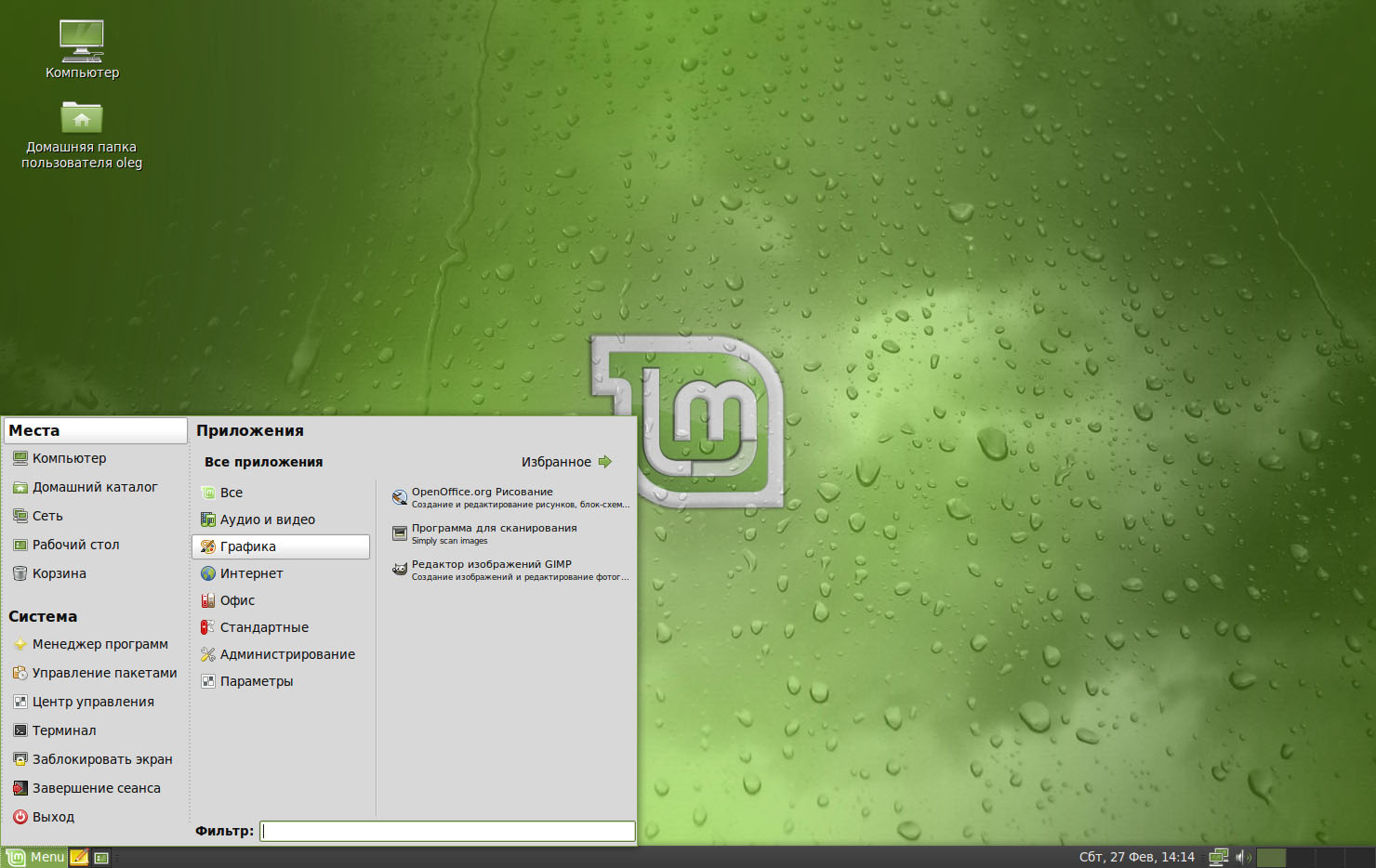1376x868 pixels.
Task: Open Центр управления
Action: tap(95, 702)
